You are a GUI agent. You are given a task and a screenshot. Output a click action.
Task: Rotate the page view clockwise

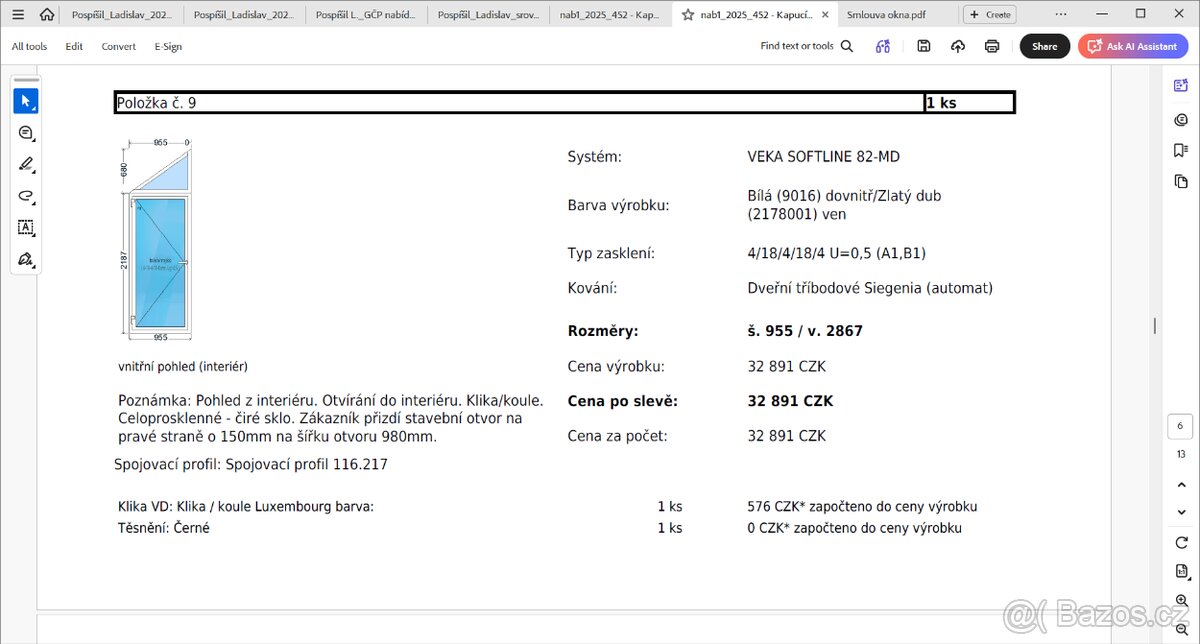(1181, 542)
